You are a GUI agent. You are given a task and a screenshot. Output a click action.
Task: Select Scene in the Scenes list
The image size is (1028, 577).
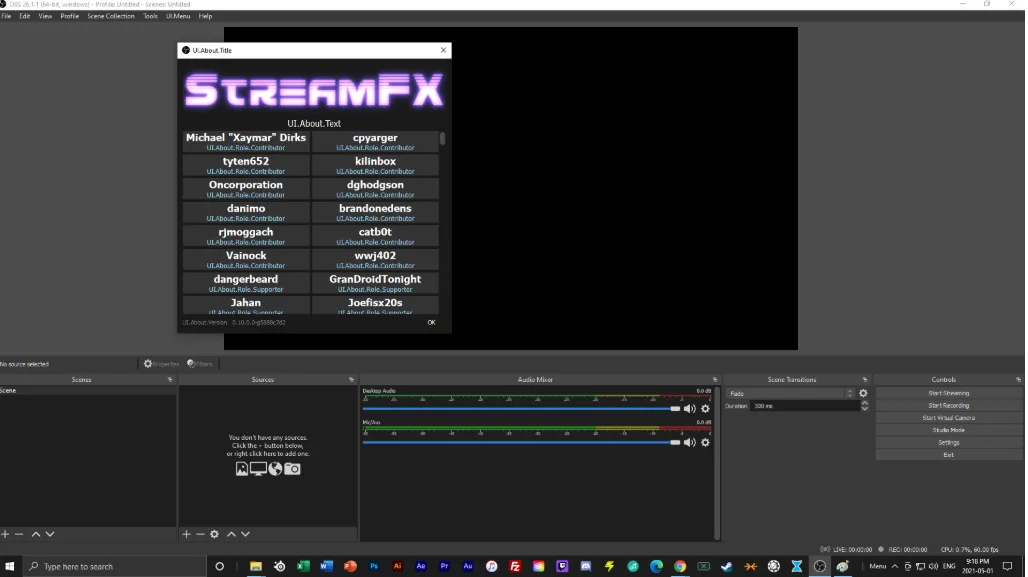coord(88,390)
